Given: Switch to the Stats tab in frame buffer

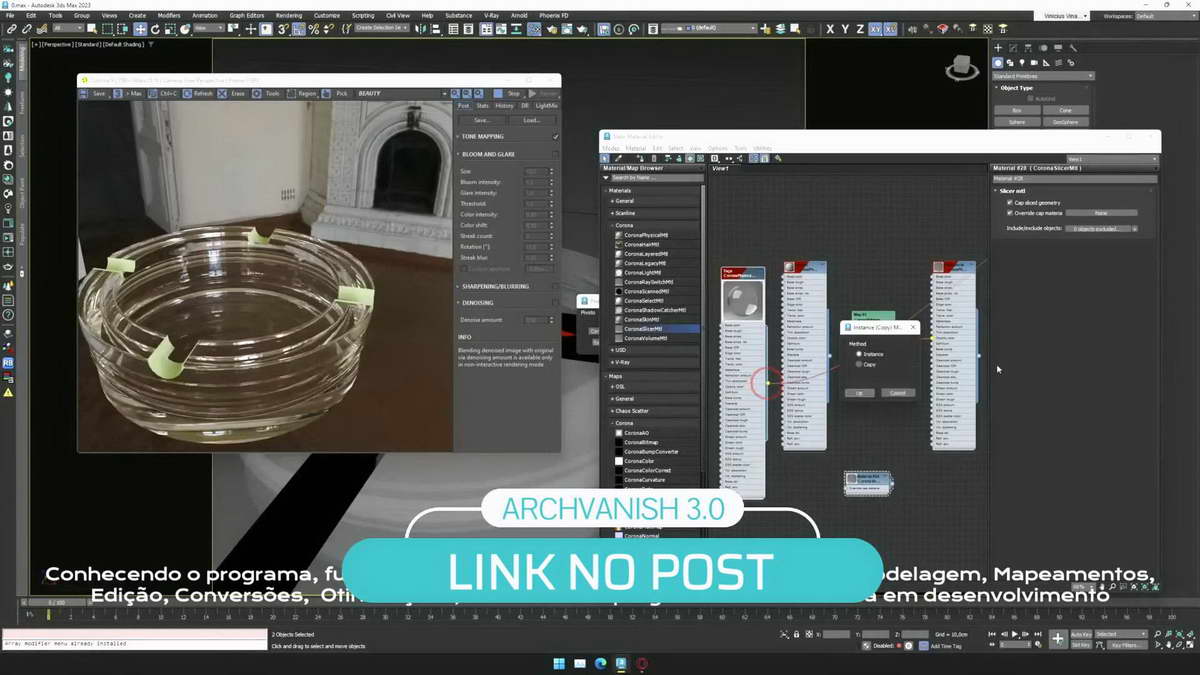Looking at the screenshot, I should coord(482,105).
